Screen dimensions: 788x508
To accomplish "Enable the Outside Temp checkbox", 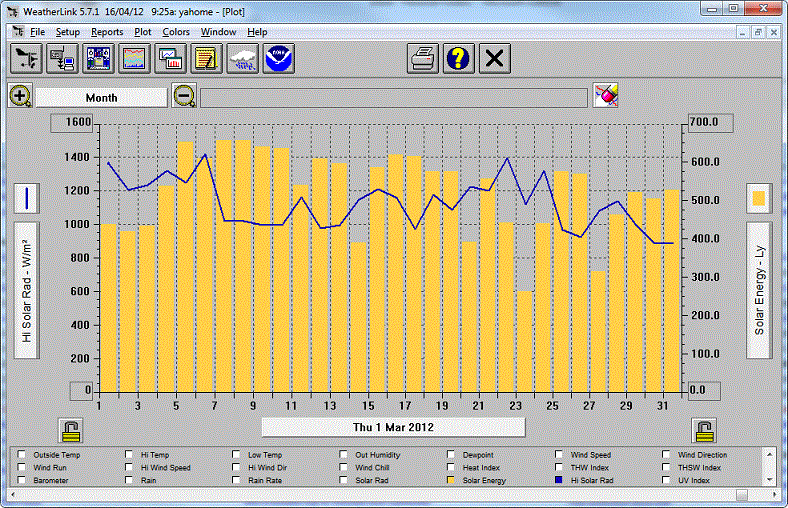I will pyautogui.click(x=22, y=455).
